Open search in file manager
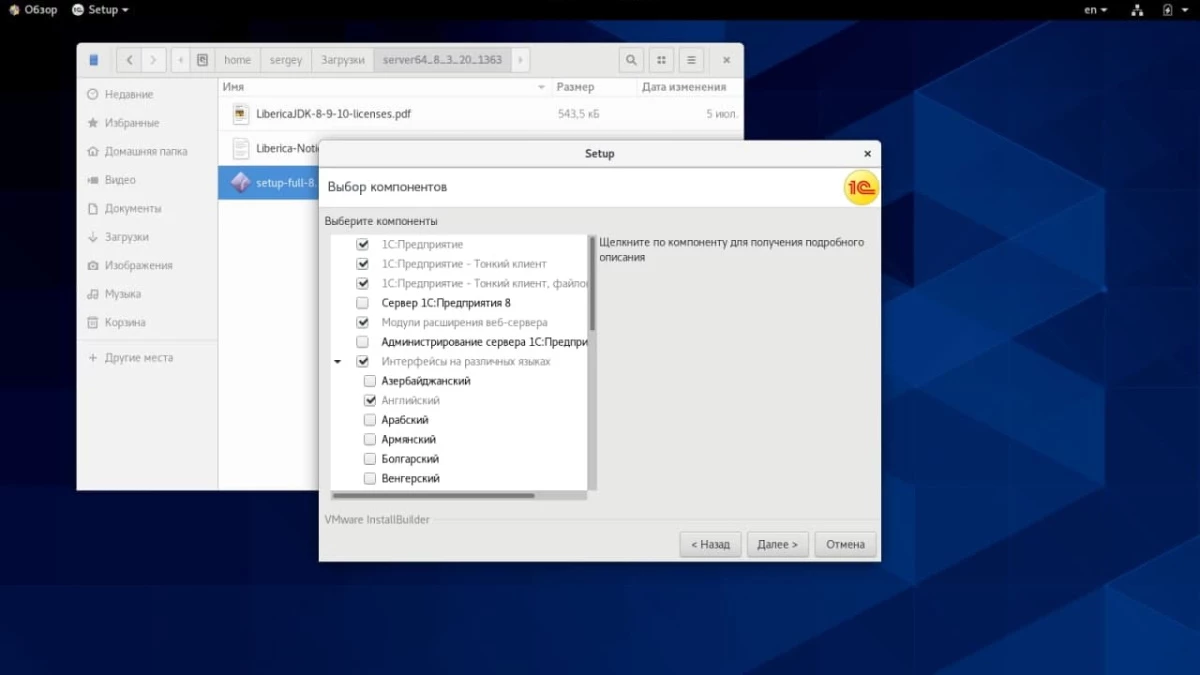This screenshot has height=675, width=1200. click(631, 60)
